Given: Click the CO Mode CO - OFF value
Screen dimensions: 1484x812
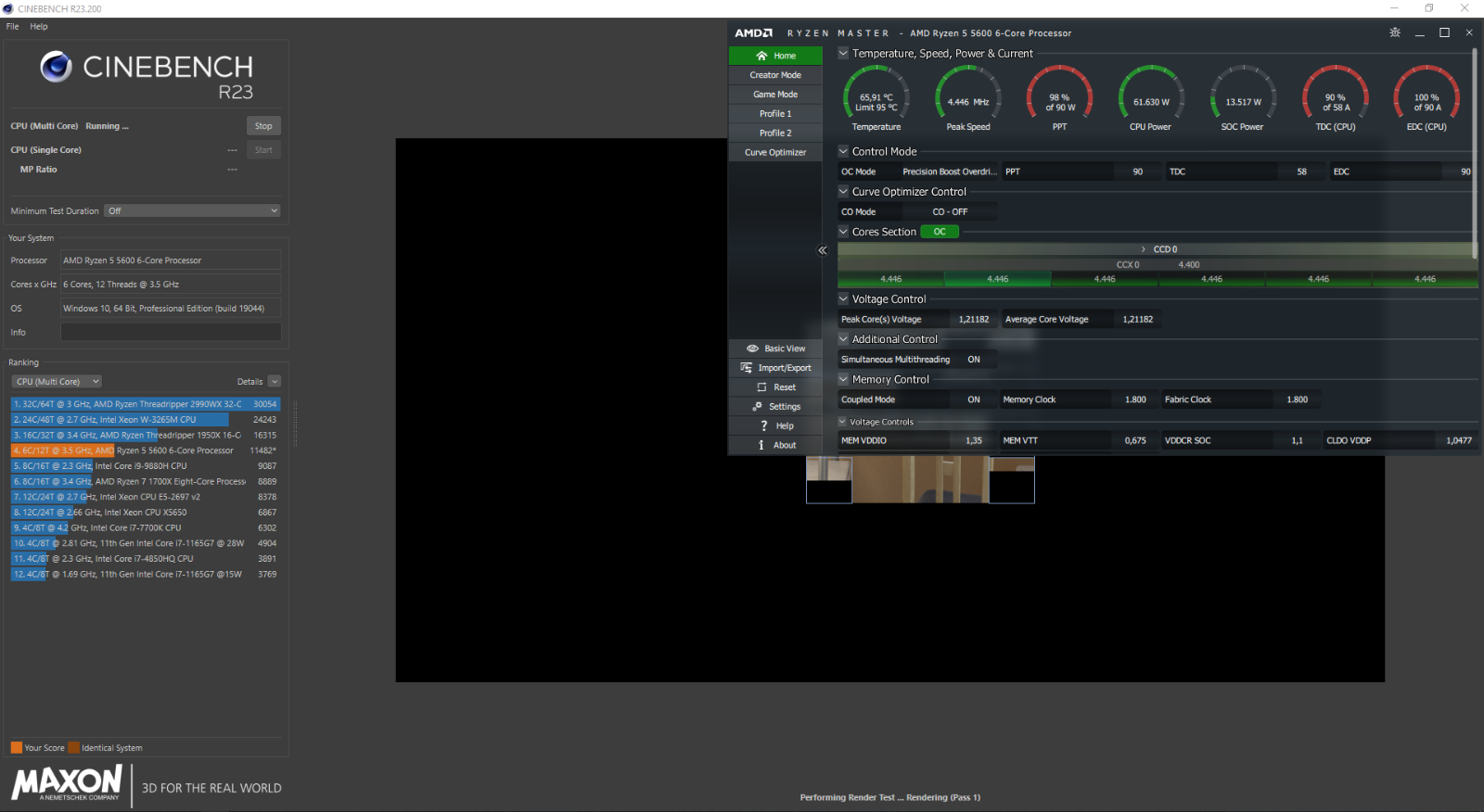Looking at the screenshot, I should 950,212.
